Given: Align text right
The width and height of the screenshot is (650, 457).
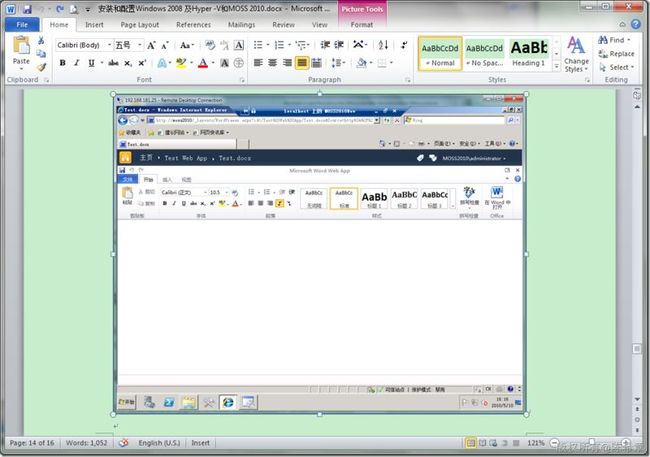Looking at the screenshot, I should (287, 63).
